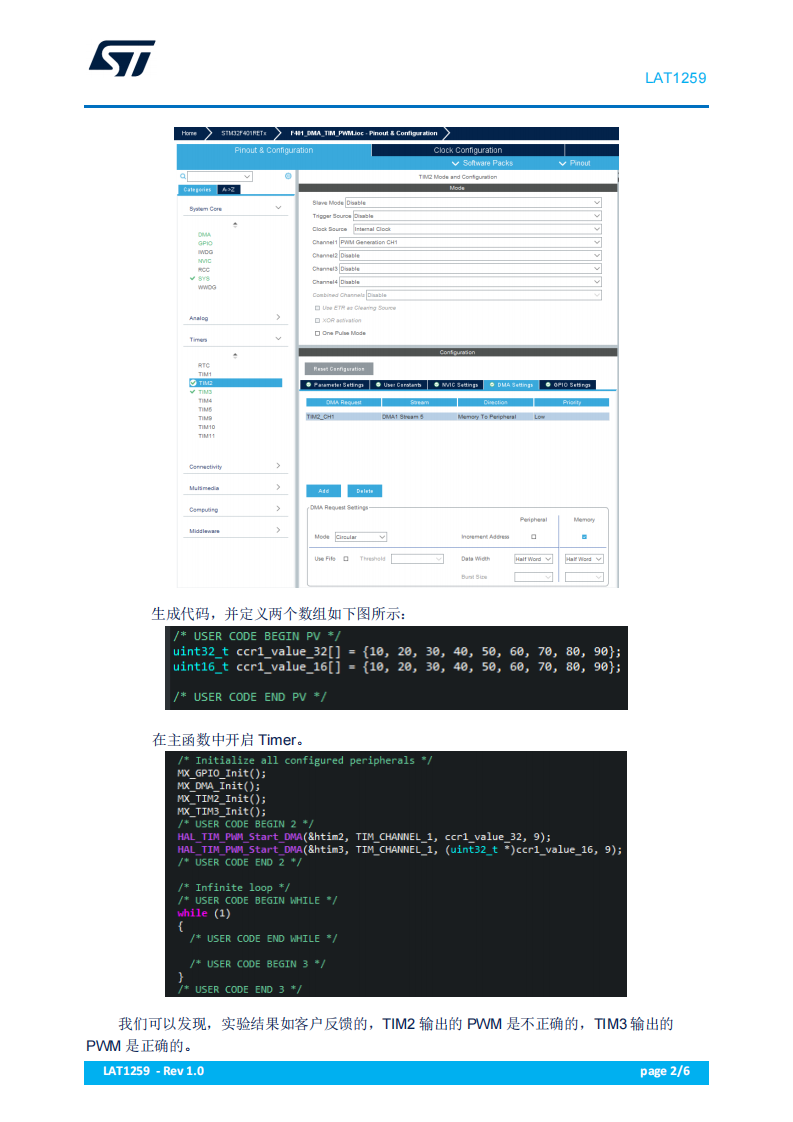The height and width of the screenshot is (1122, 793).
Task: Toggle the XOR activation checkbox
Action: click(318, 321)
